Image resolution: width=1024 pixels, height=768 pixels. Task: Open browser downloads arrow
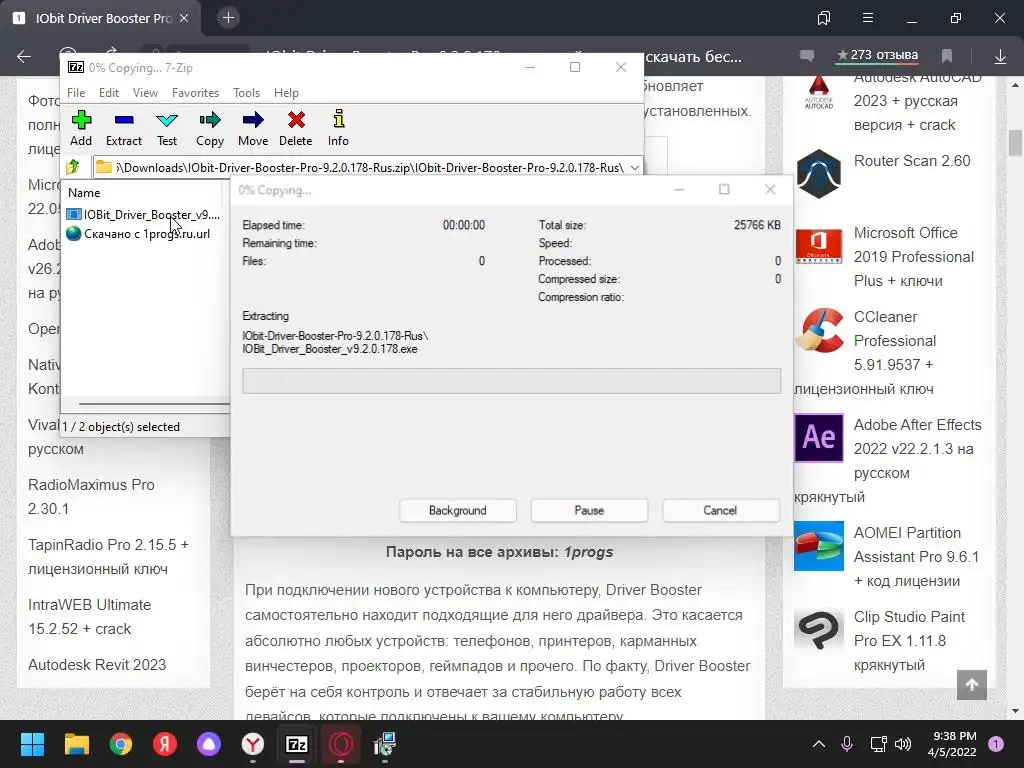1000,57
